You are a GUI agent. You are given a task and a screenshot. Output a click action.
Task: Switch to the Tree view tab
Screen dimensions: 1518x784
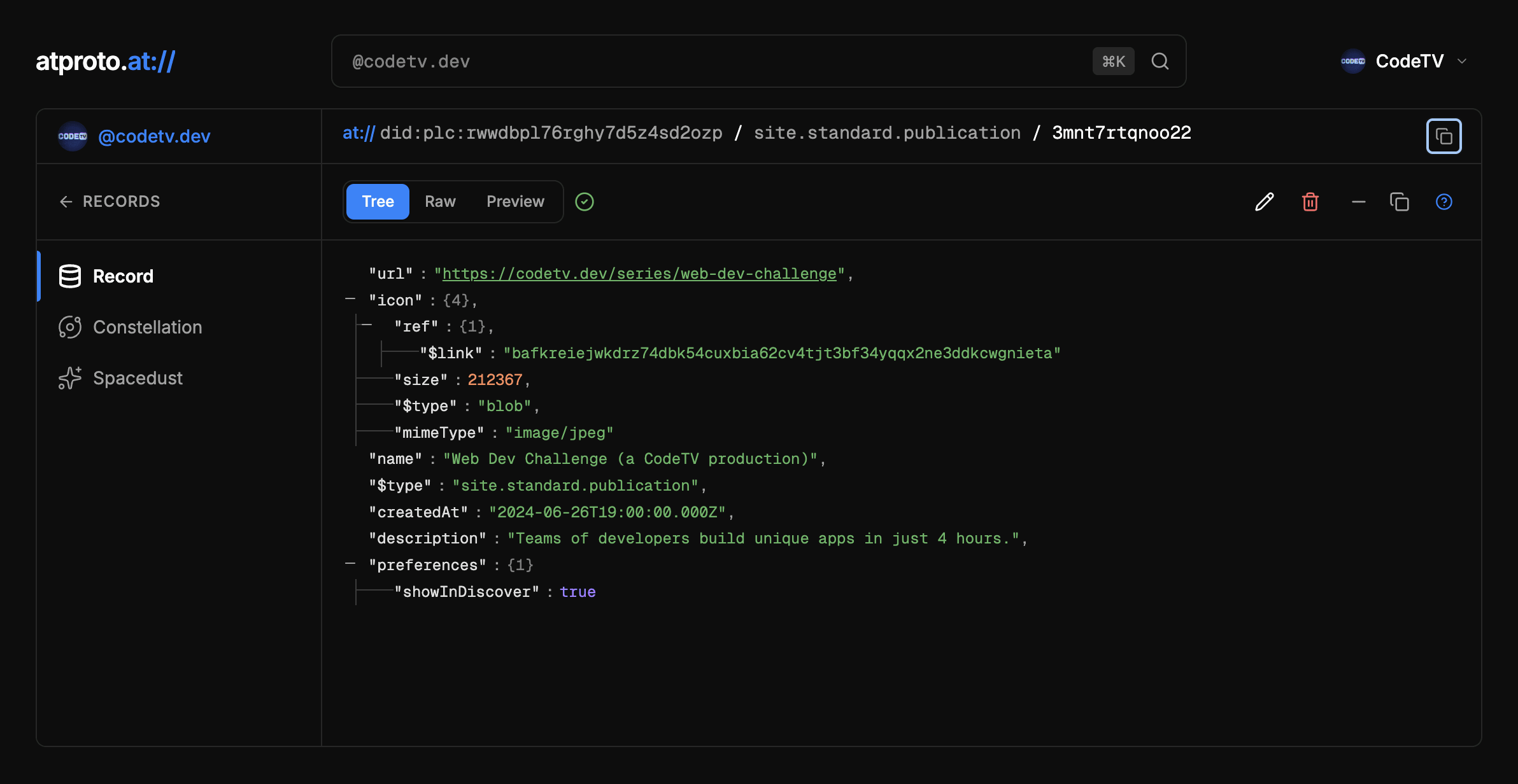(x=378, y=202)
